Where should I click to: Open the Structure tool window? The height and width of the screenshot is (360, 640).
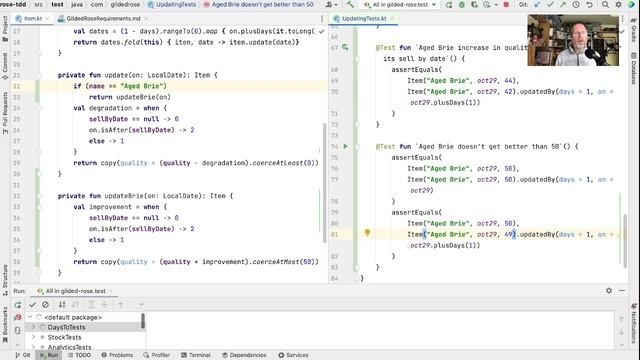click(5, 280)
